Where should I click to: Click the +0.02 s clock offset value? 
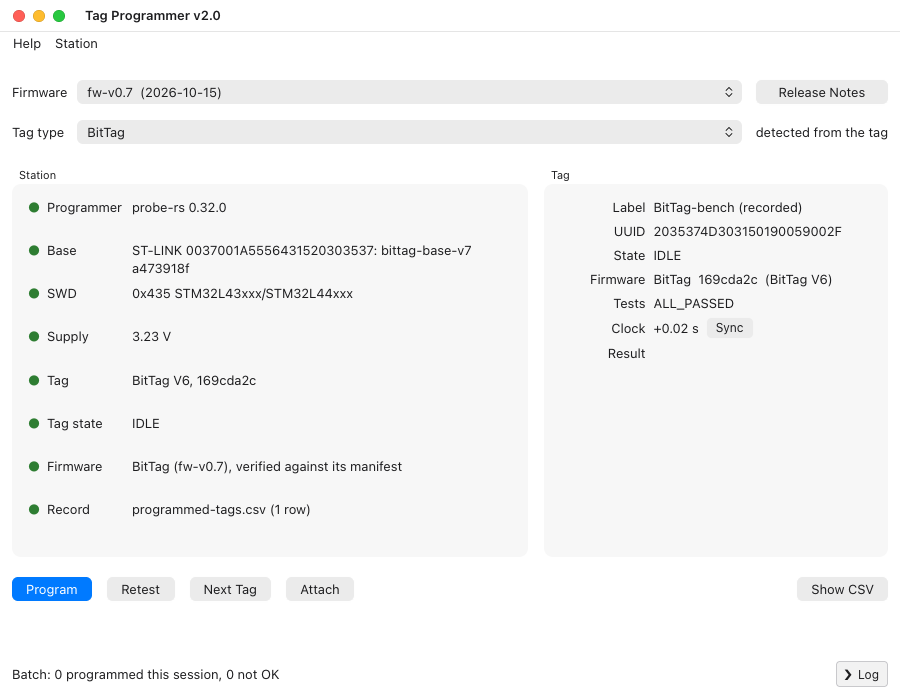point(676,328)
